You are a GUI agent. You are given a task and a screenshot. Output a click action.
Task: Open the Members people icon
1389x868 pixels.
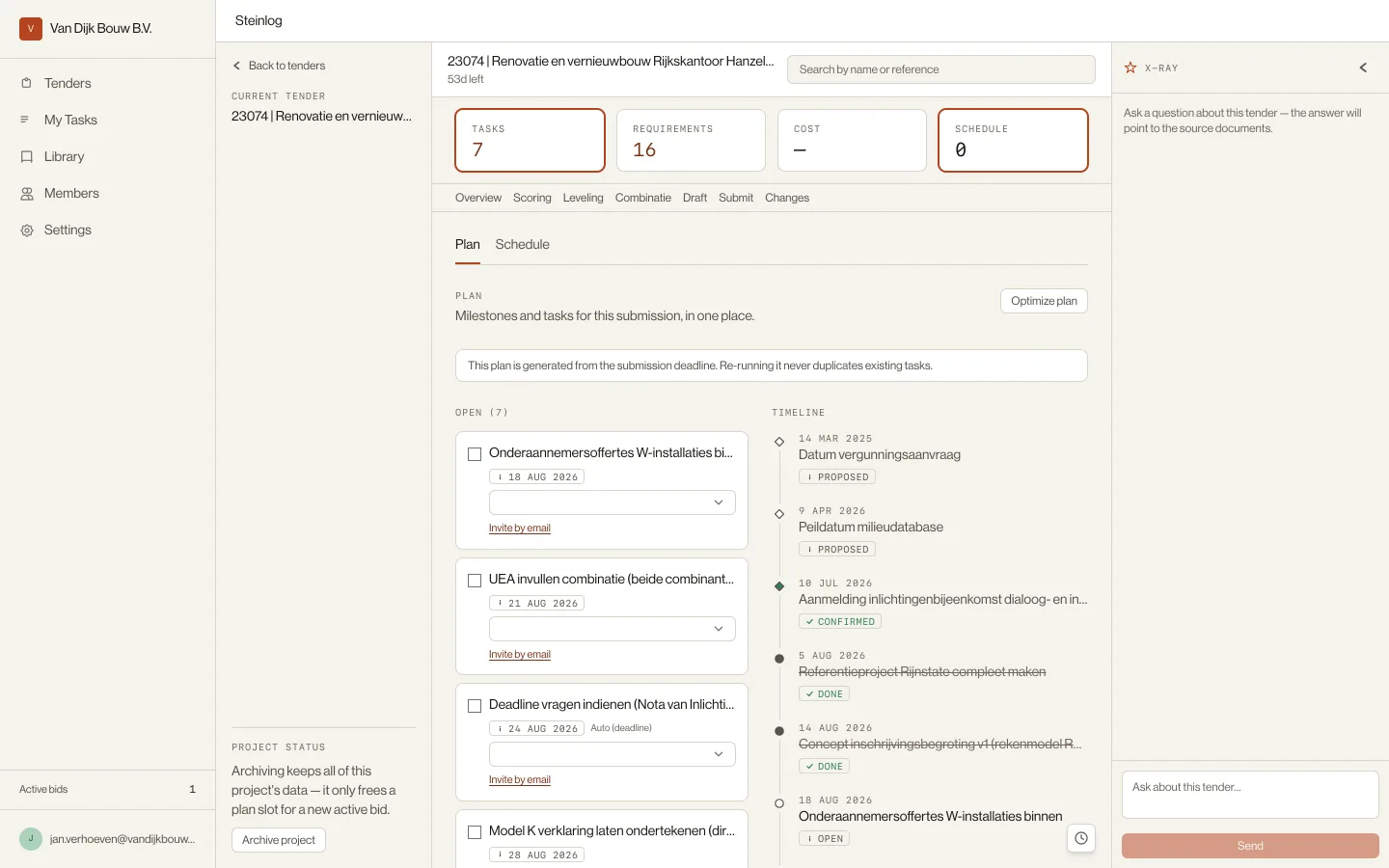26,193
